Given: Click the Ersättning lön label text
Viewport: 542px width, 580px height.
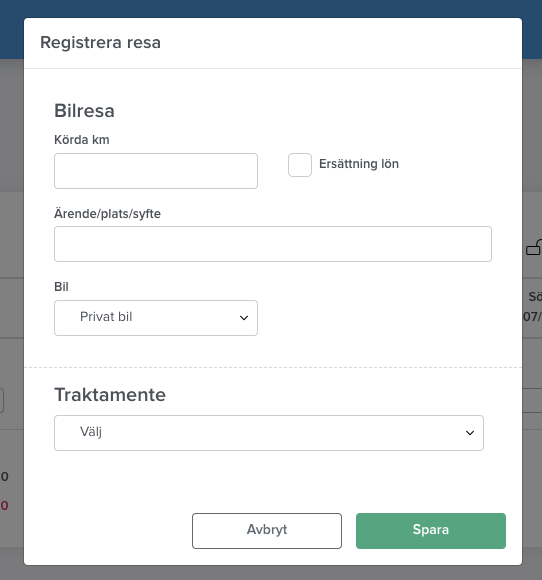Looking at the screenshot, I should (359, 164).
